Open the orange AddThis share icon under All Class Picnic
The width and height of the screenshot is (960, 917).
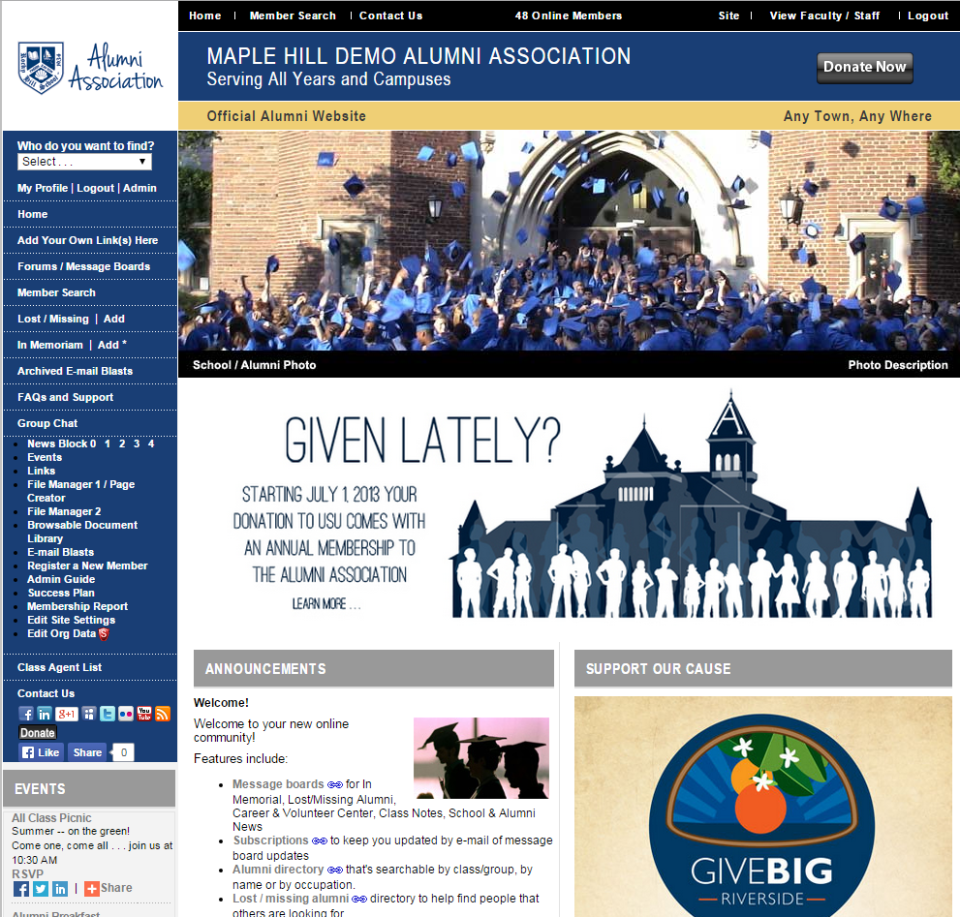pyautogui.click(x=91, y=888)
